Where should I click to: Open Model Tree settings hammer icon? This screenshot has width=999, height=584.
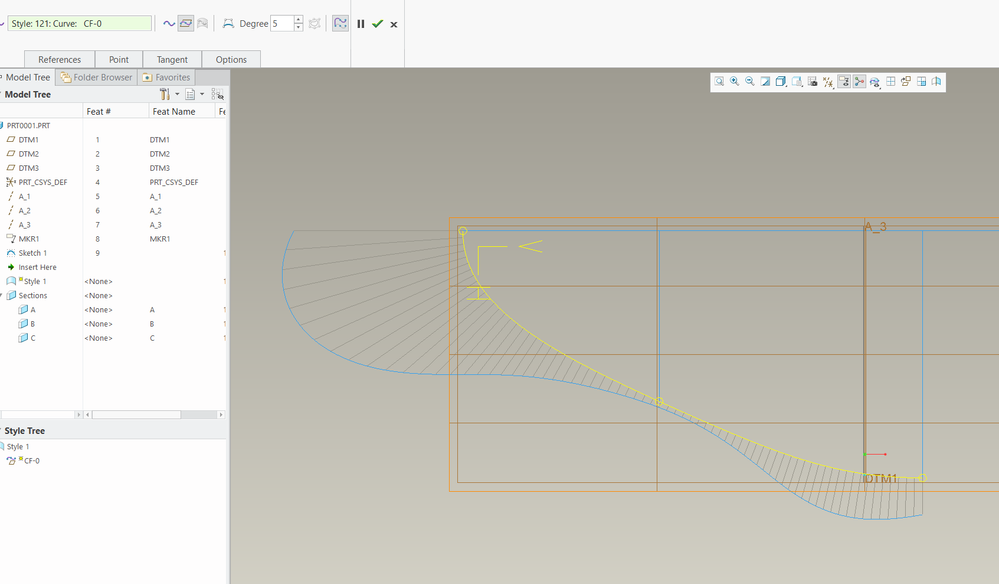(166, 94)
